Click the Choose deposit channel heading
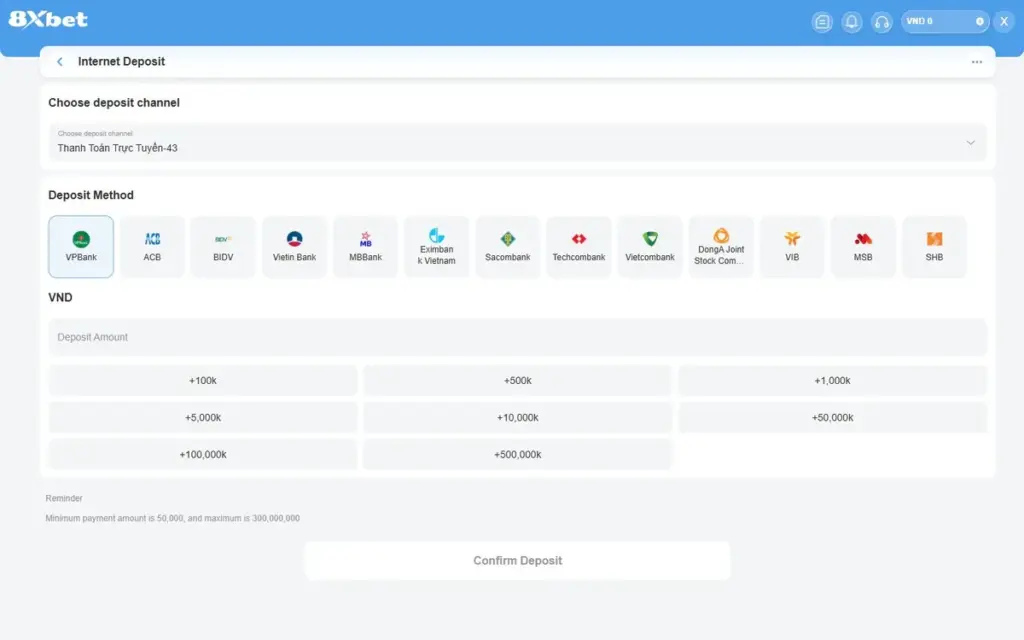 114,103
